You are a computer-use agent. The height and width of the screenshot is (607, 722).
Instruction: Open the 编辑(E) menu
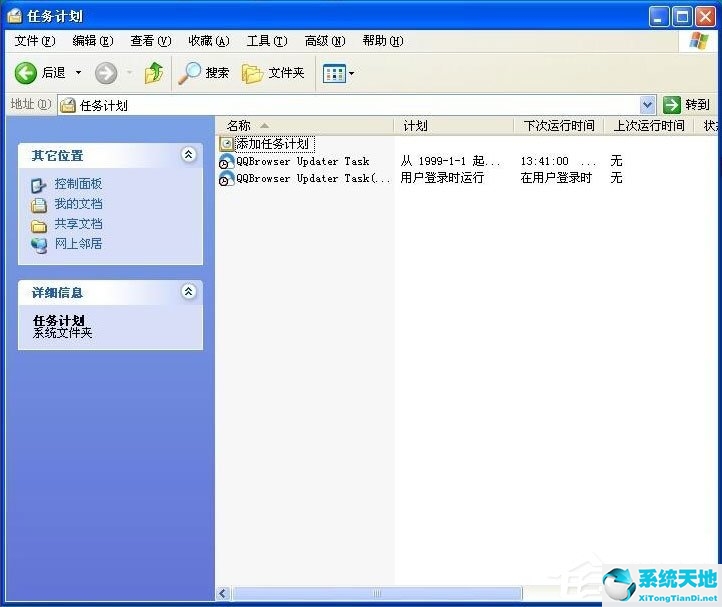pos(93,41)
